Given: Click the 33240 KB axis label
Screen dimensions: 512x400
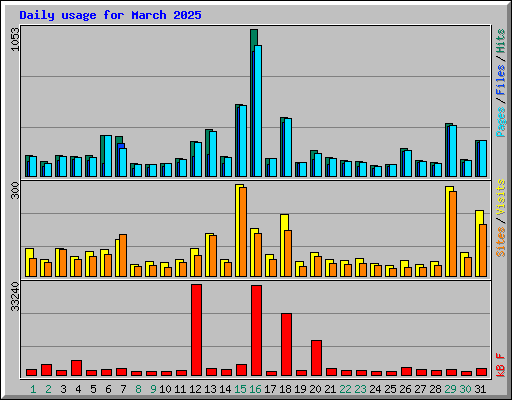Looking at the screenshot, I should (x=15, y=296).
